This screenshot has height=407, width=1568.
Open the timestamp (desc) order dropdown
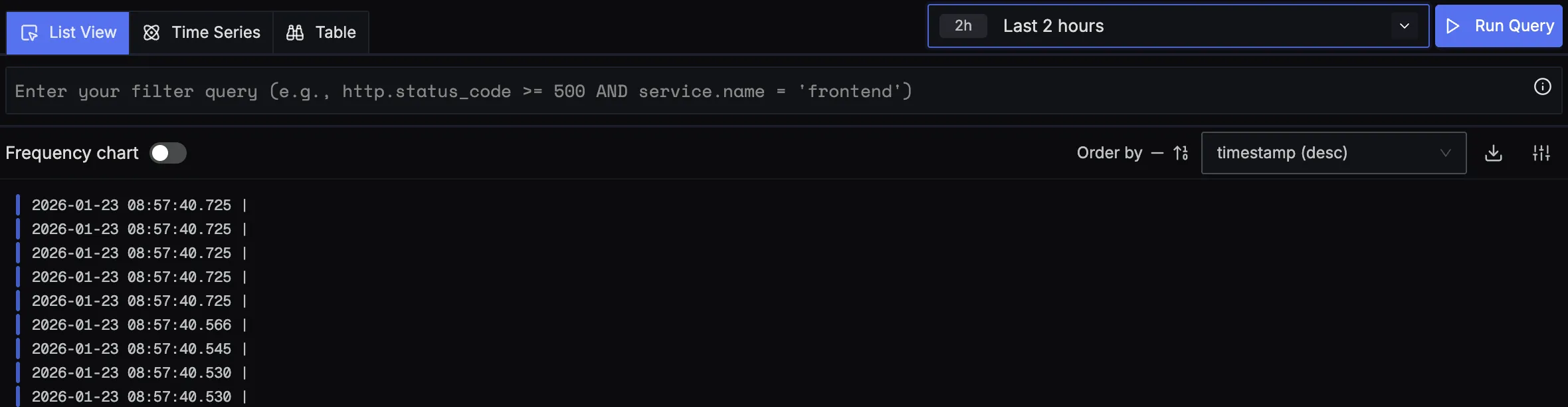(1333, 153)
